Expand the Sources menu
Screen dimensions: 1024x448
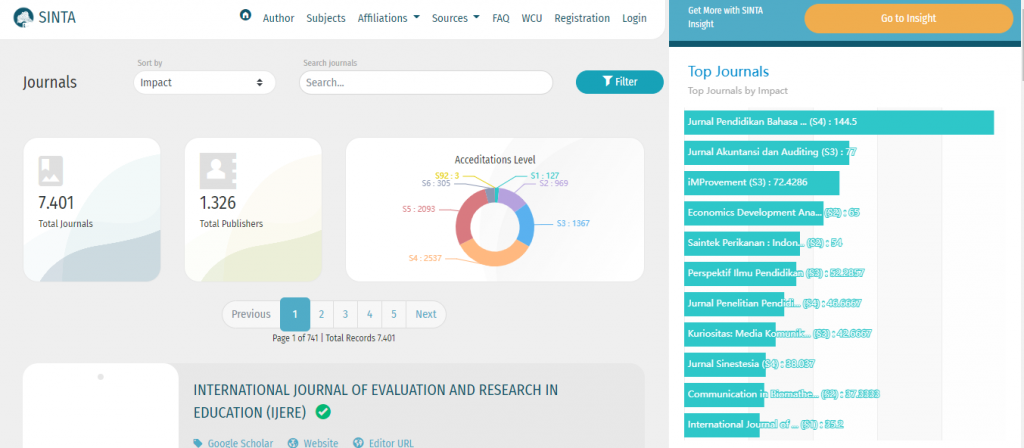[455, 18]
